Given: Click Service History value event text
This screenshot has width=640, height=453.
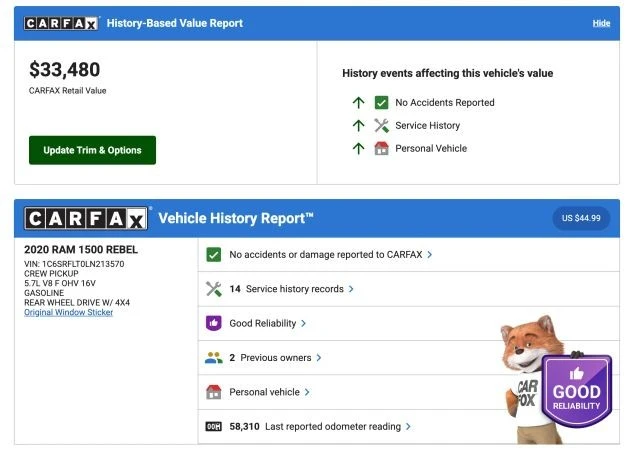Looking at the screenshot, I should pos(427,125).
